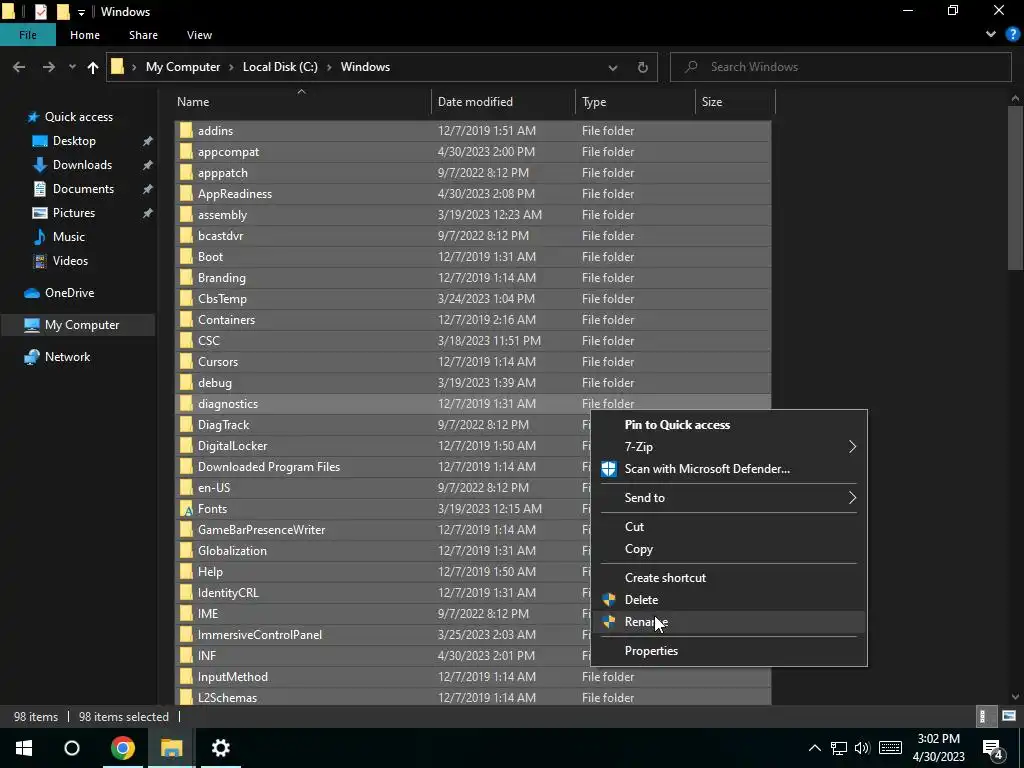Switch to large icons view

pyautogui.click(x=1009, y=716)
